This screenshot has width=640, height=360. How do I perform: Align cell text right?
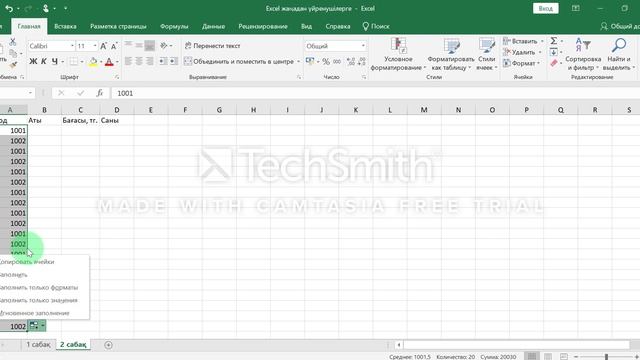coord(149,61)
